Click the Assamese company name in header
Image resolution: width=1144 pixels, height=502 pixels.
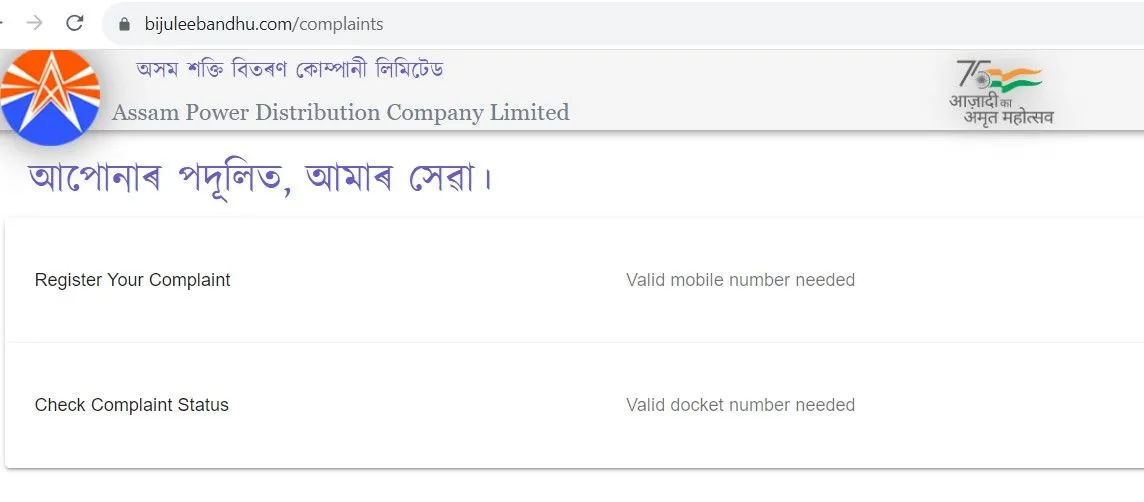(290, 70)
